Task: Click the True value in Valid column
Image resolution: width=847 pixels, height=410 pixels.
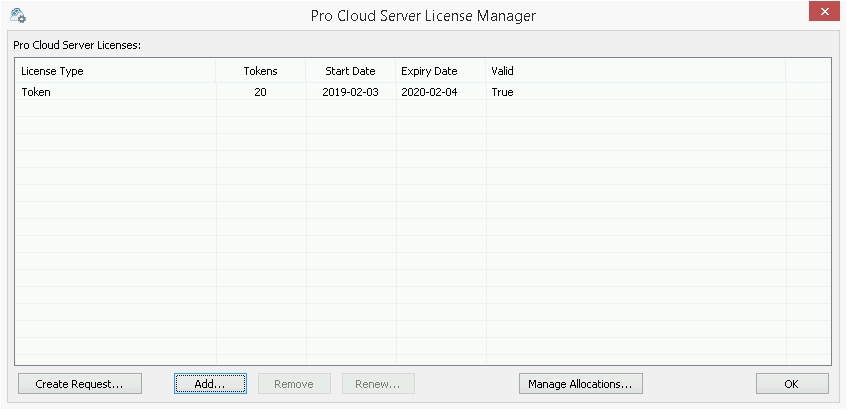Action: (x=502, y=92)
